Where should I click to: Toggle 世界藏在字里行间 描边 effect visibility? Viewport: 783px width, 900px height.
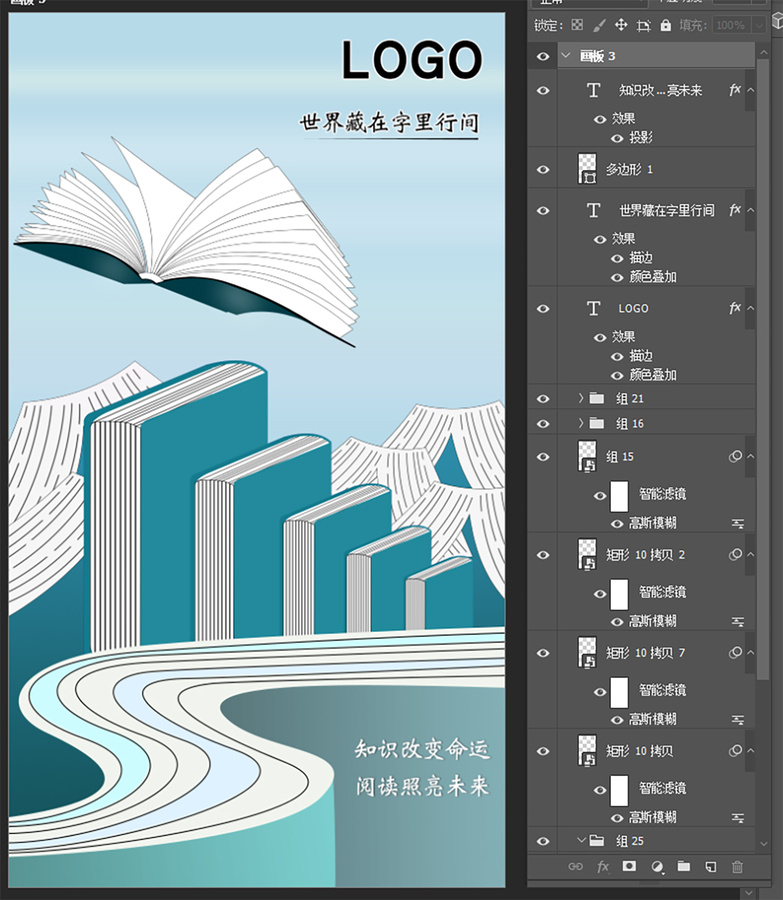(x=617, y=259)
